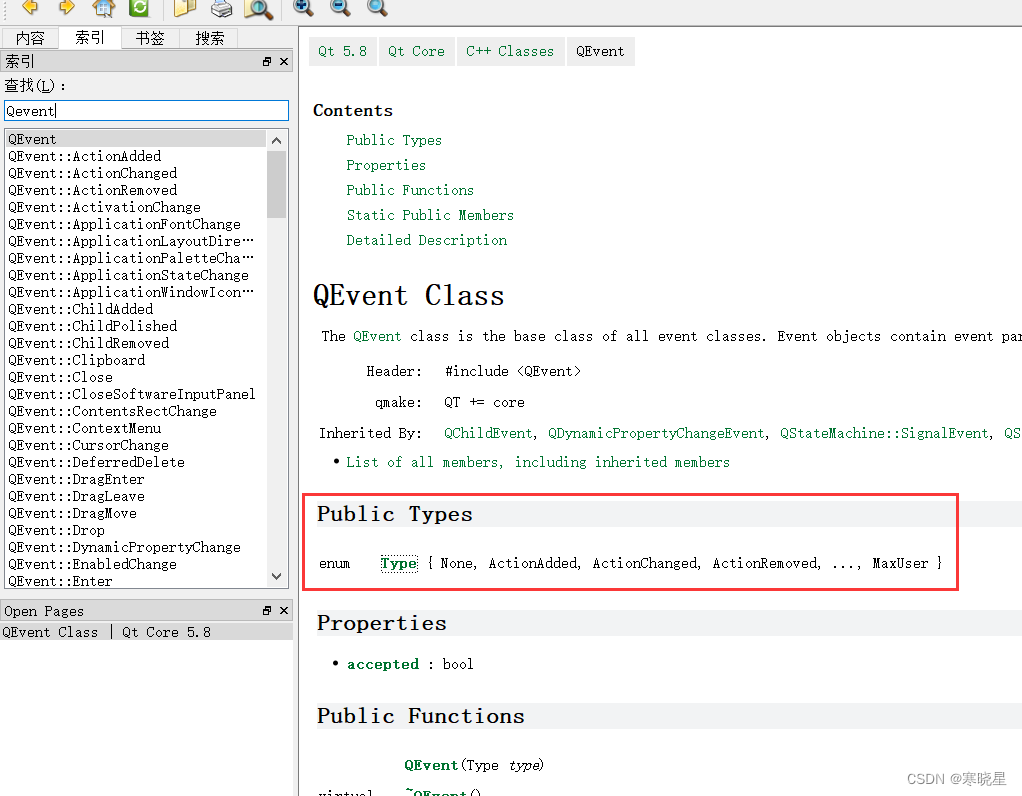
Task: Select QEvent::DragLeave in index list
Action: [x=136, y=496]
